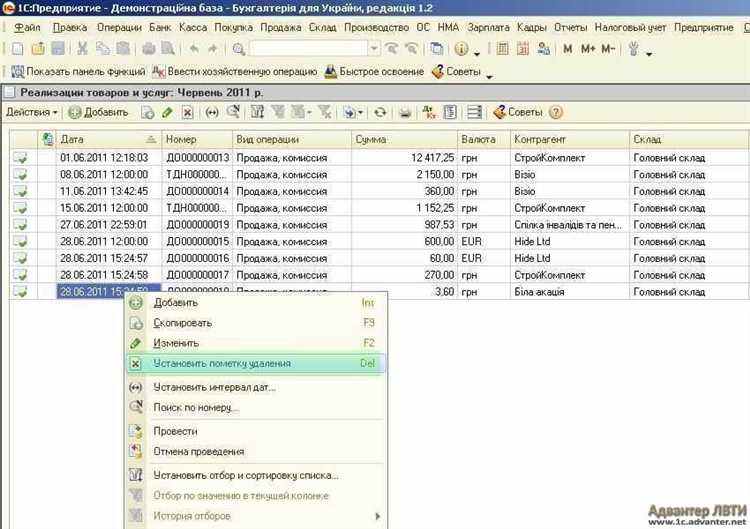
Task: Click the Провести icon in context menu
Action: point(136,431)
